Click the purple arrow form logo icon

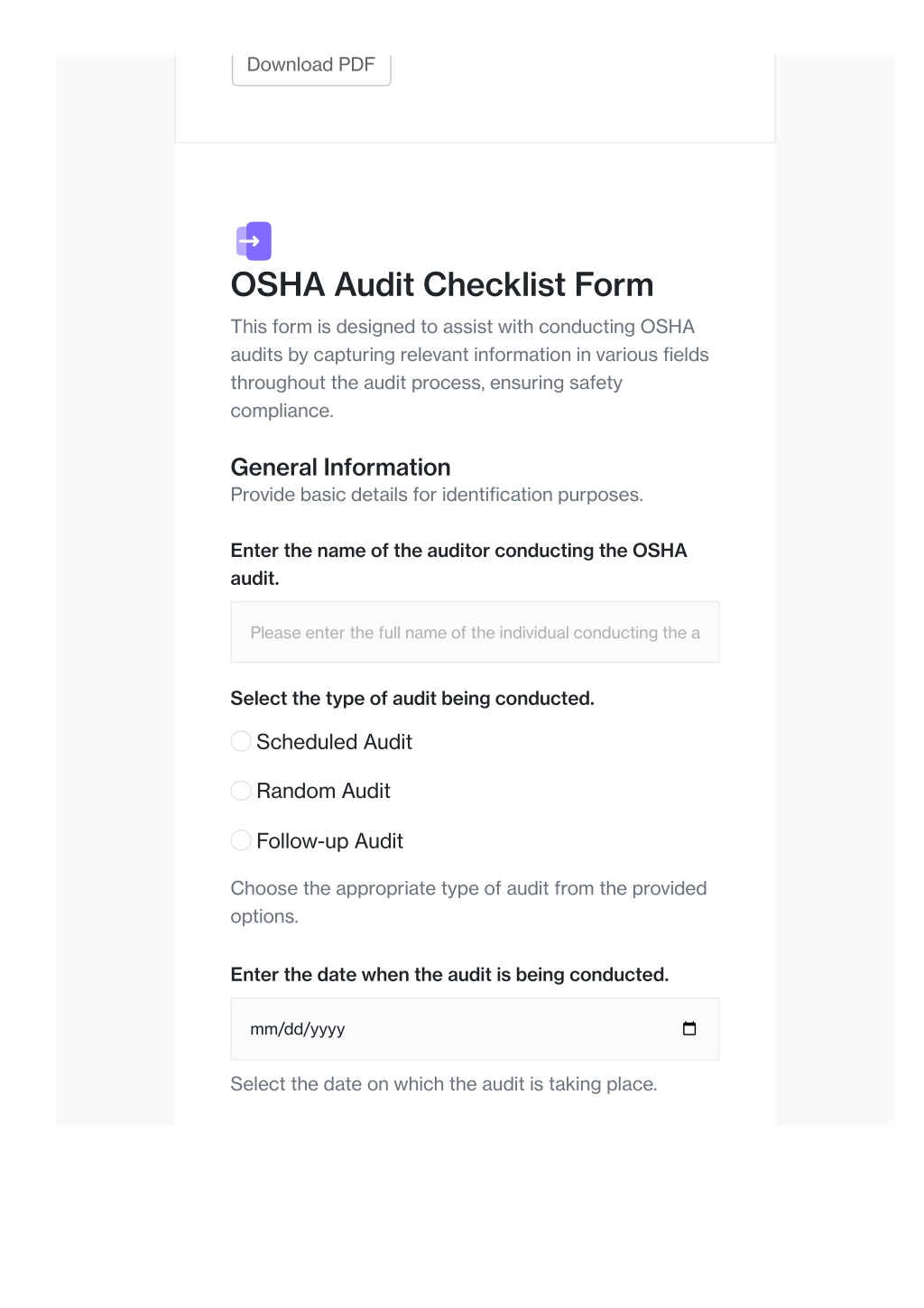pos(254,241)
